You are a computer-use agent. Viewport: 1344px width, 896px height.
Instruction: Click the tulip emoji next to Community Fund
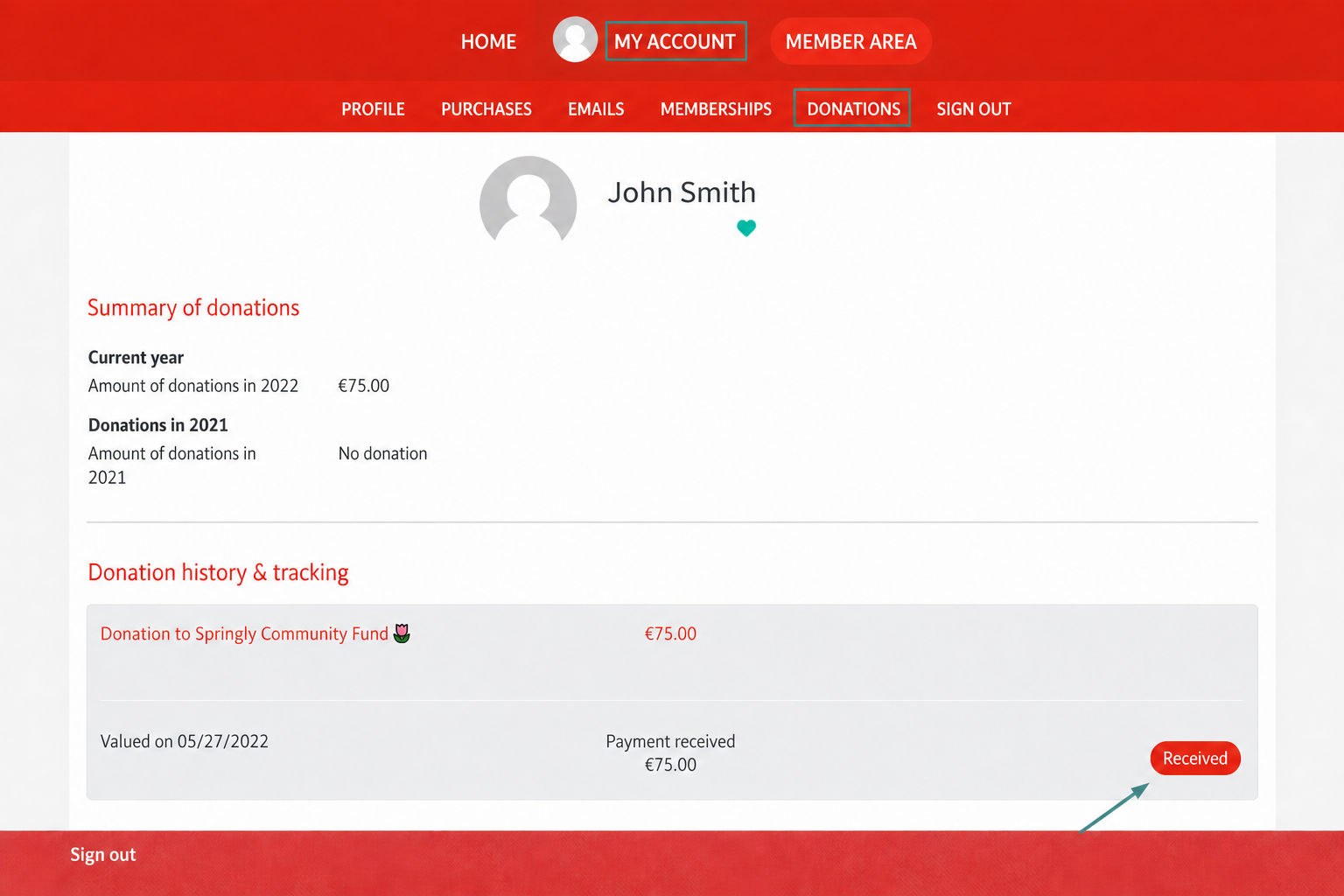402,633
